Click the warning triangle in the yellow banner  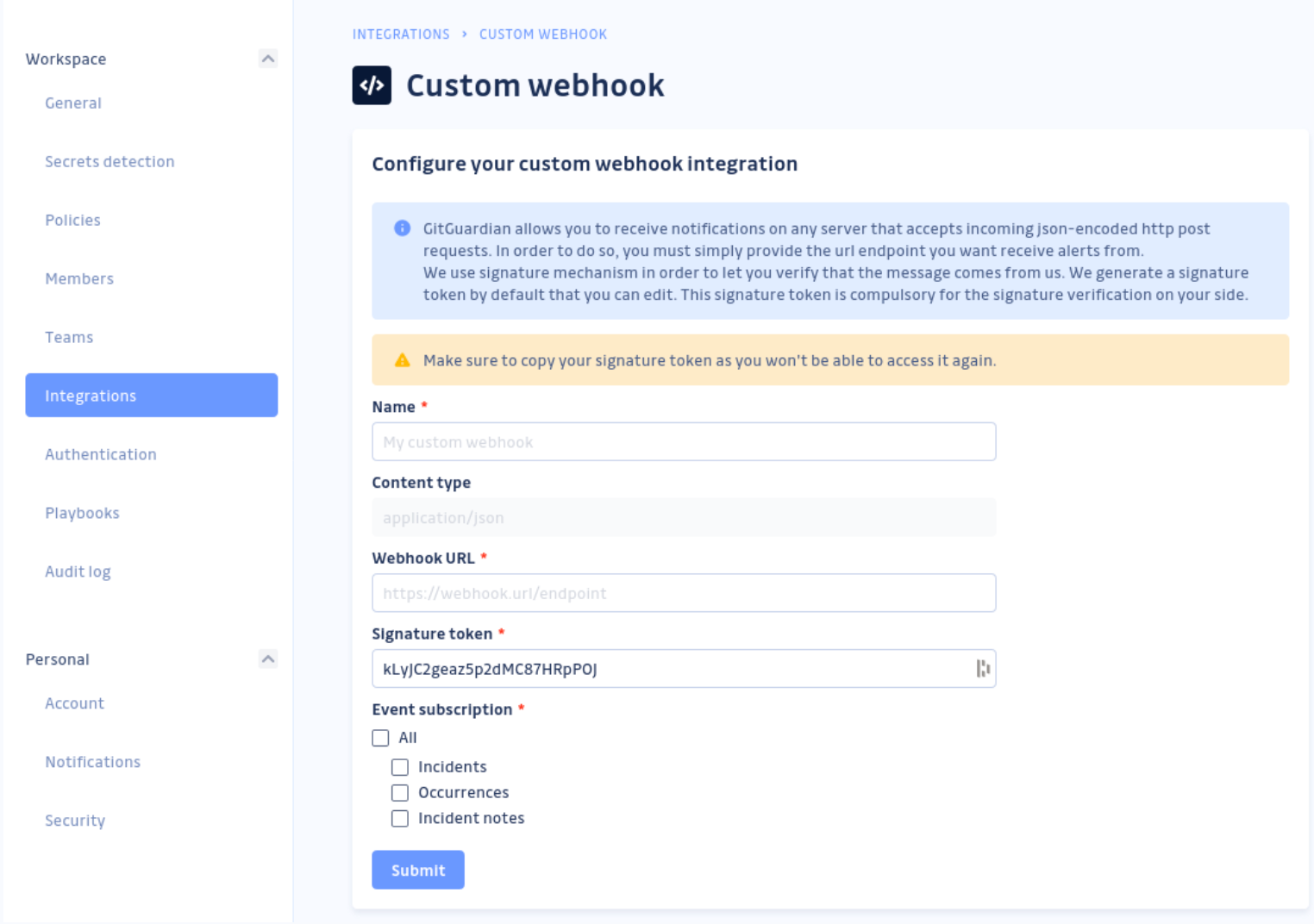coord(402,360)
